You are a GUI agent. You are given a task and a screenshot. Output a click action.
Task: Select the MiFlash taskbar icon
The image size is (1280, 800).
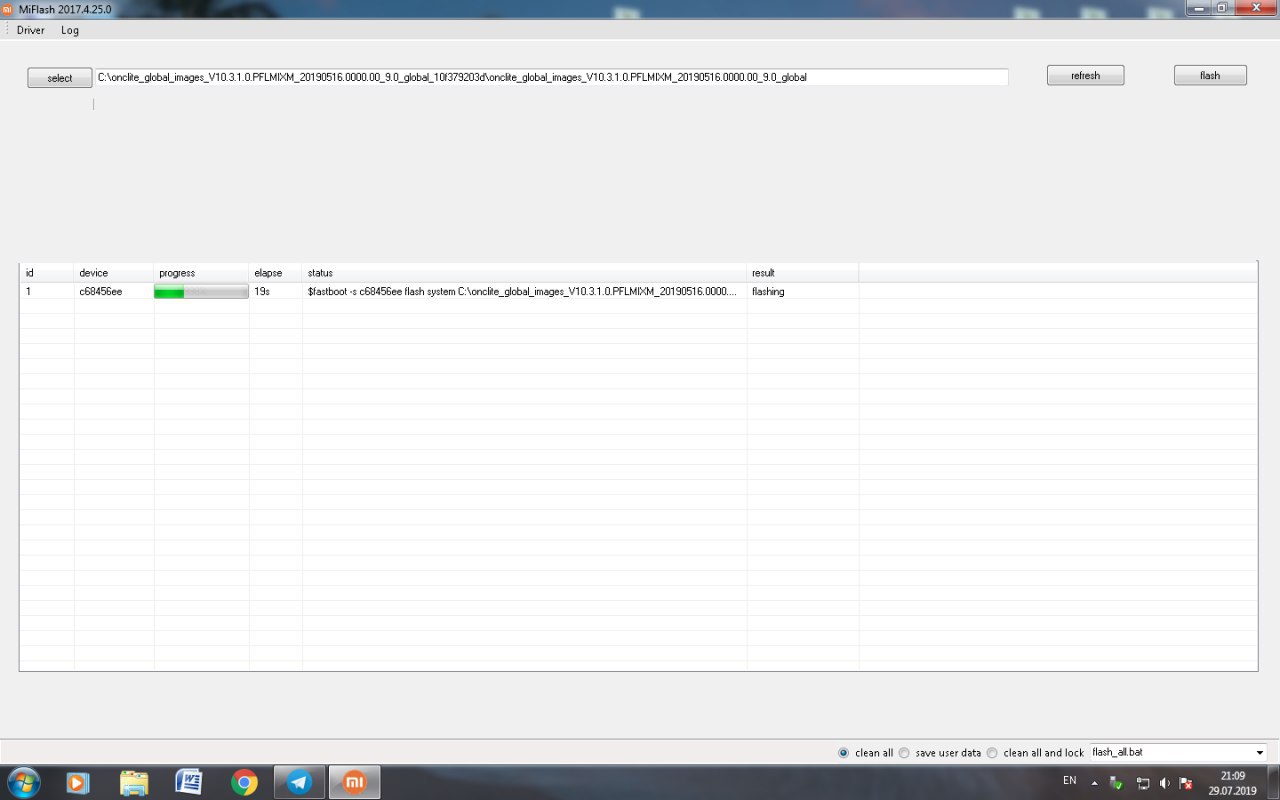(x=355, y=783)
